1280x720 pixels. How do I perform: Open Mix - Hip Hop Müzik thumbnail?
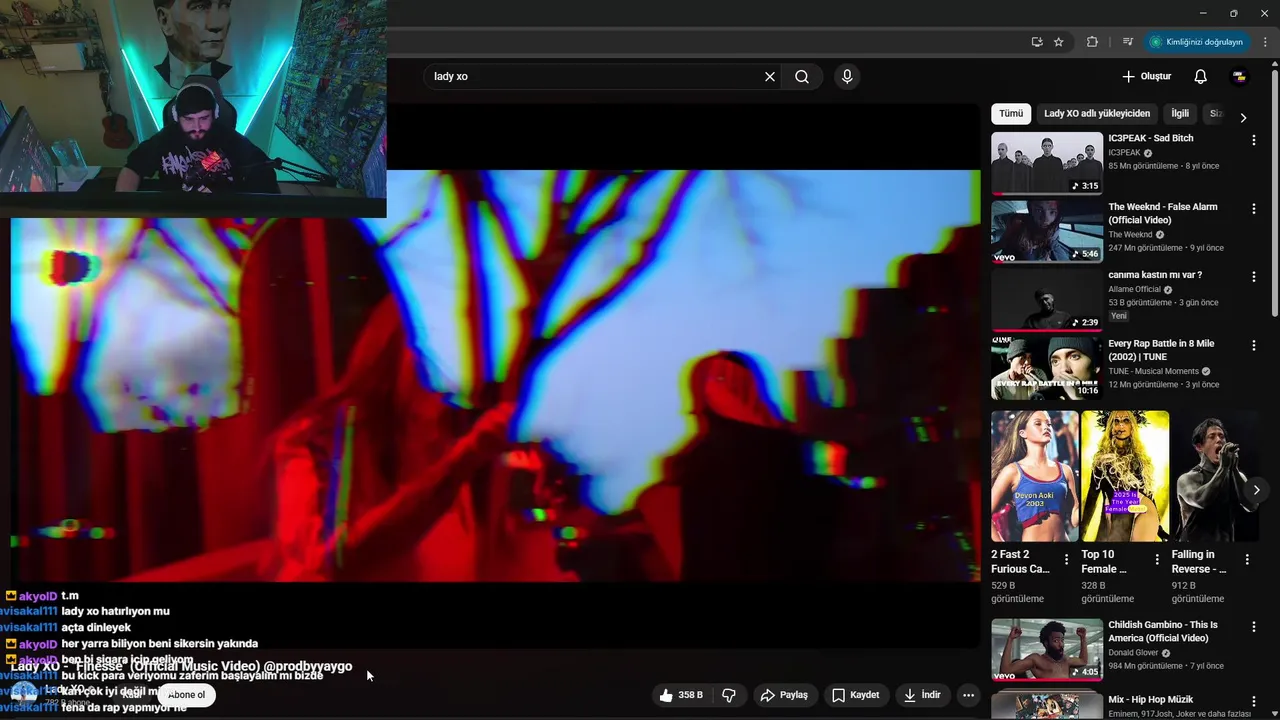point(1047,705)
